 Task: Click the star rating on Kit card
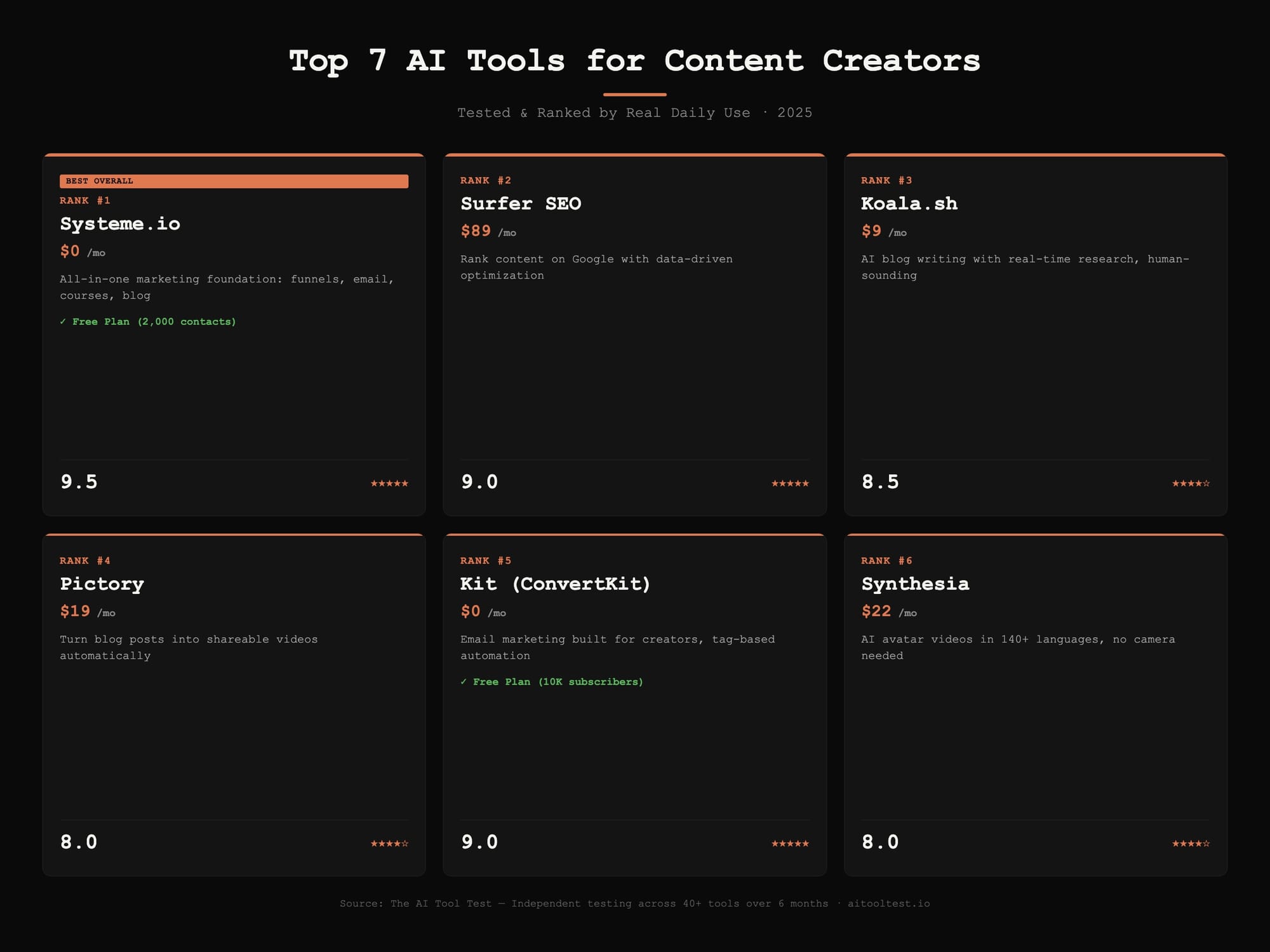pos(790,843)
